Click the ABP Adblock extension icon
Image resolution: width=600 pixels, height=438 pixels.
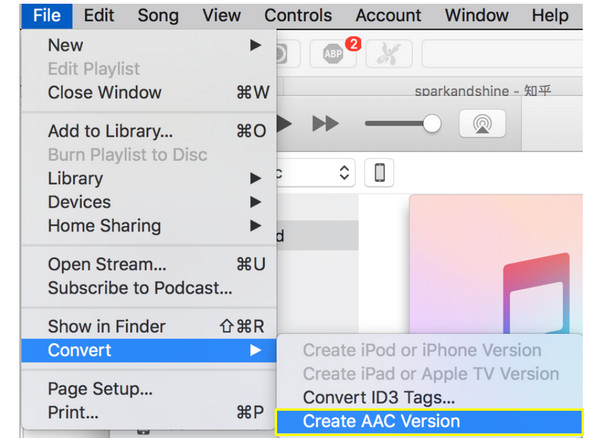tap(333, 54)
